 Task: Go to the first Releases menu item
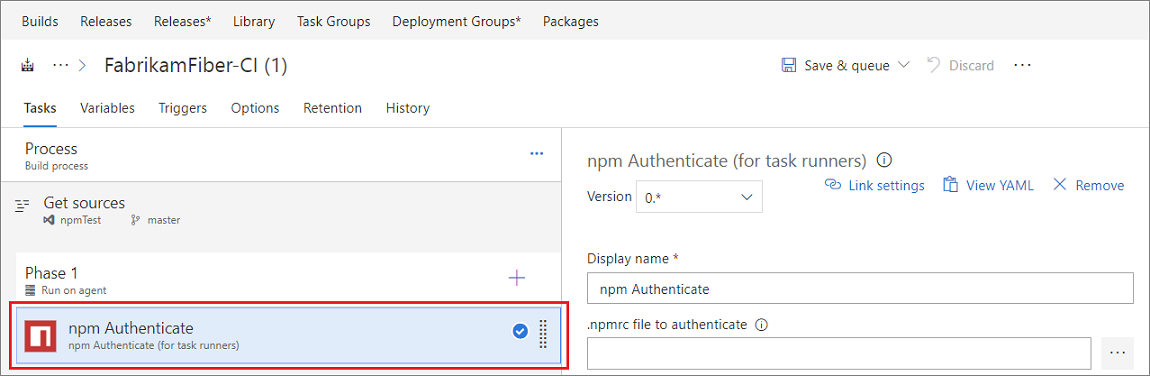click(x=106, y=21)
